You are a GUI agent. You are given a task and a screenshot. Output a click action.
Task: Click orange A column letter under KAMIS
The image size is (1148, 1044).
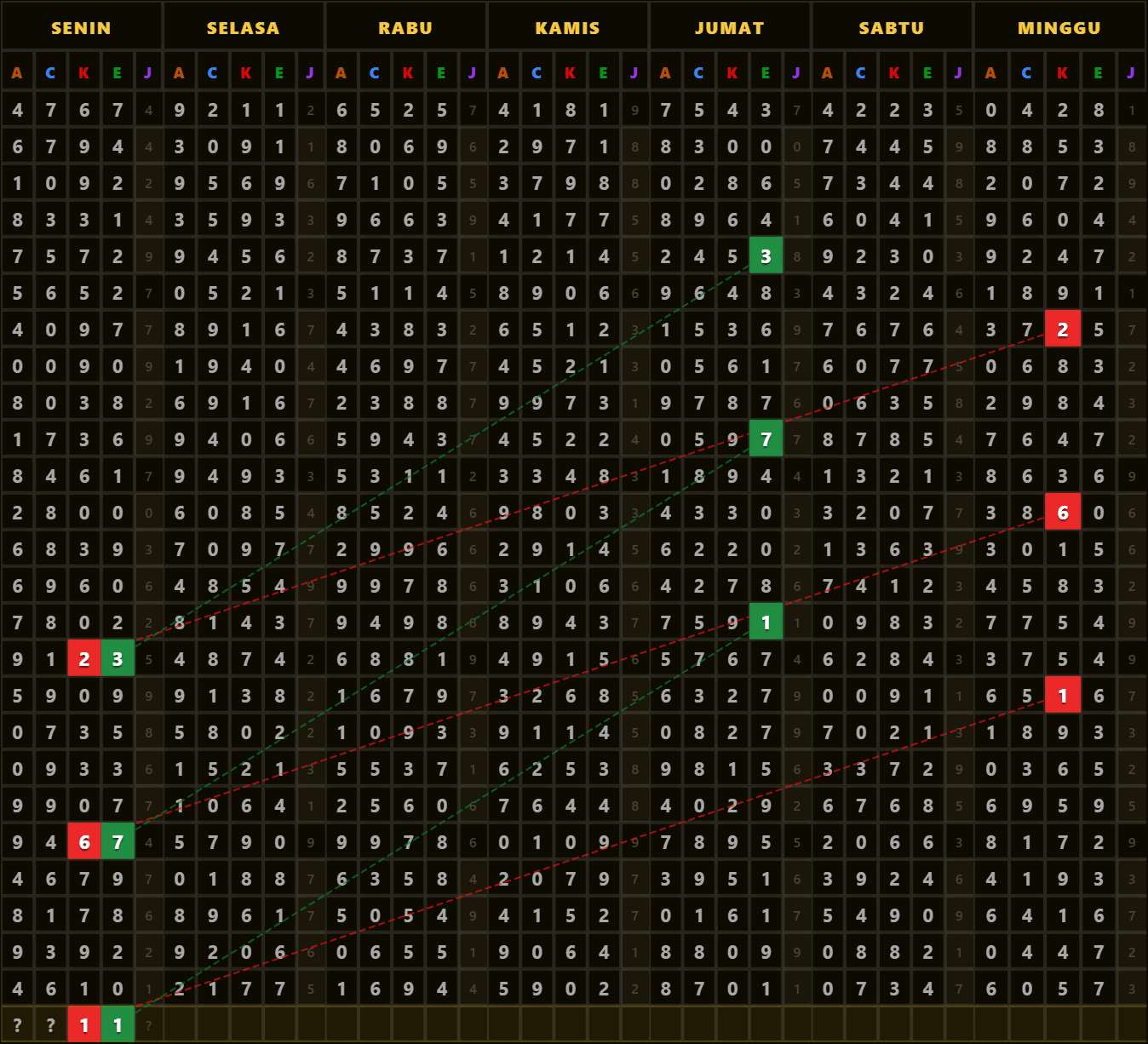(x=503, y=73)
